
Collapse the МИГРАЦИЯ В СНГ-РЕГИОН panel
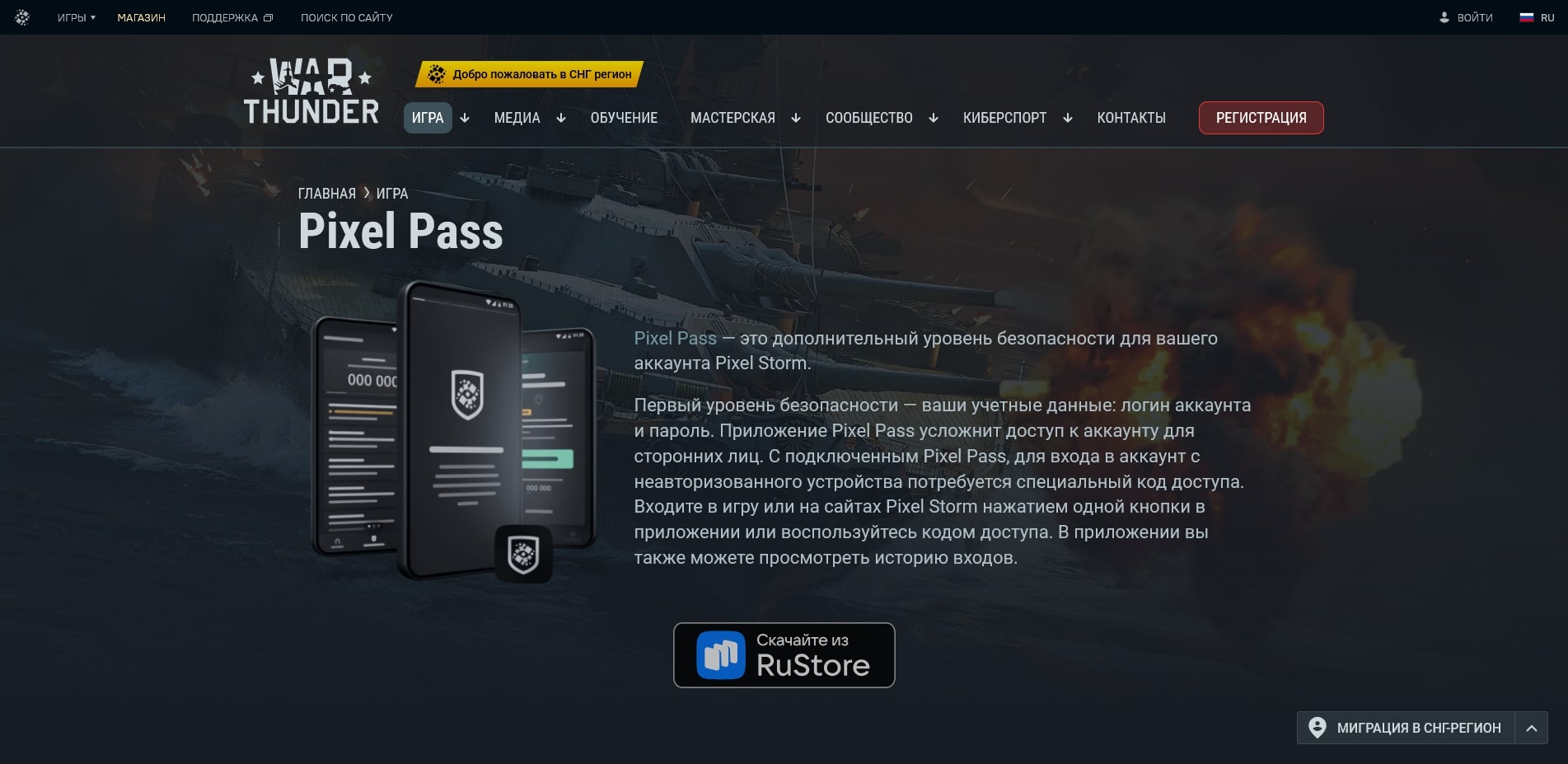pos(1533,728)
